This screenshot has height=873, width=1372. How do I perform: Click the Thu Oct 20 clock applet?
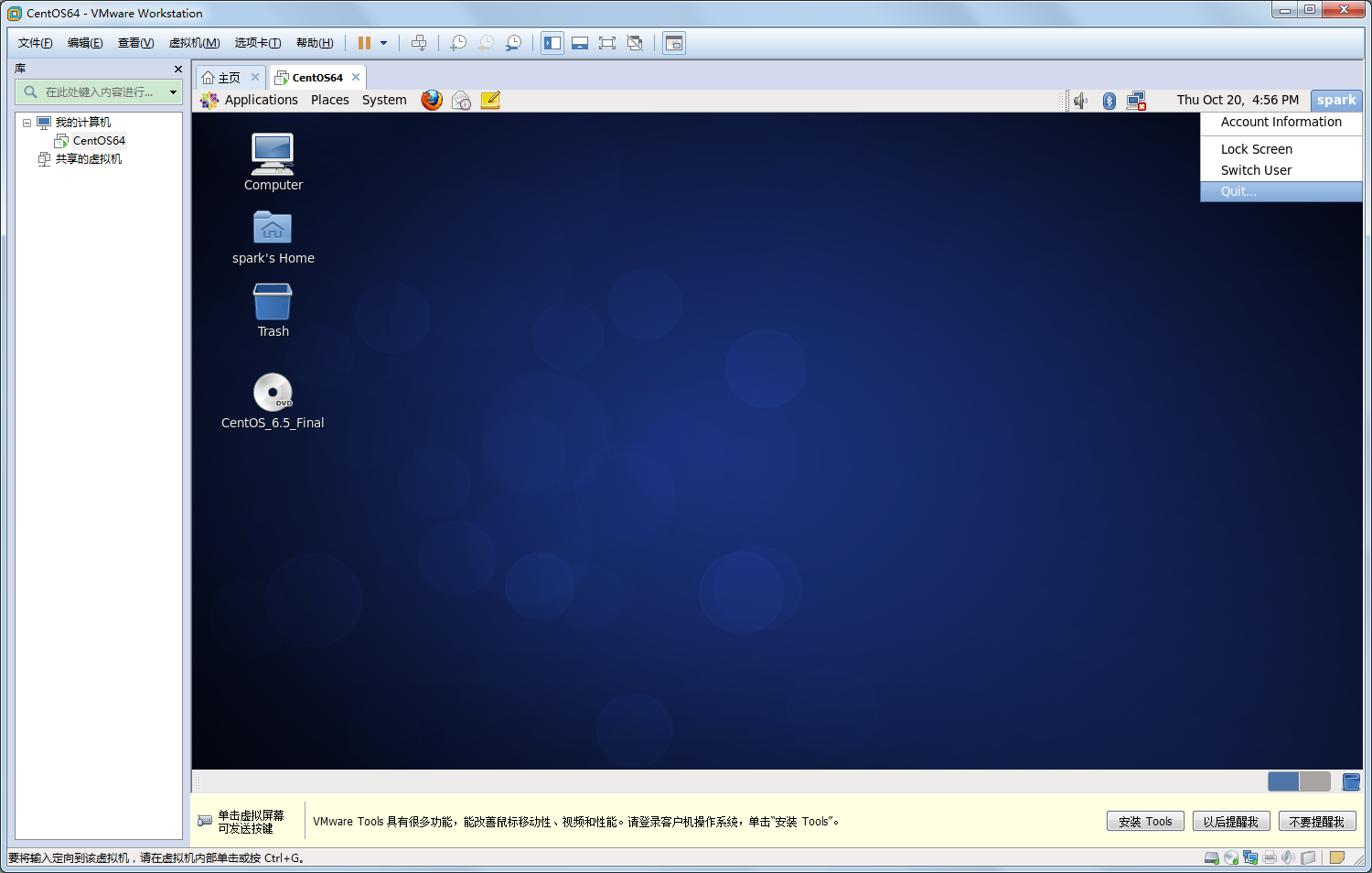coord(1238,100)
